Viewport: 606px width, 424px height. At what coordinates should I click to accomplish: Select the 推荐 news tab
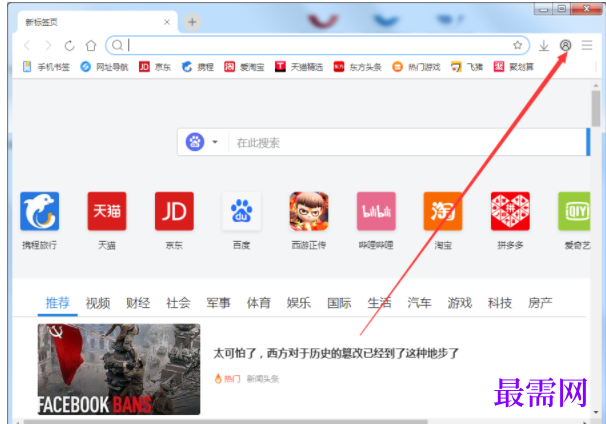click(58, 303)
